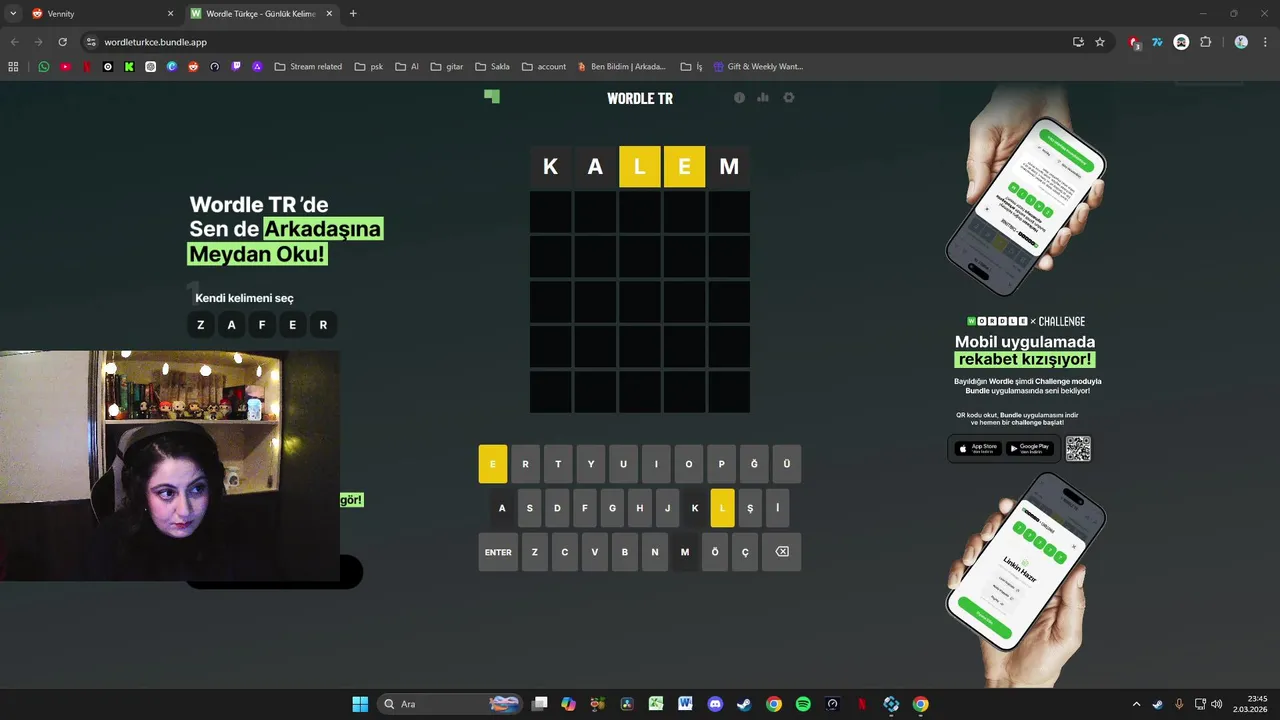Open Chrome three-dot menu
The width and height of the screenshot is (1280, 720).
click(x=1264, y=42)
